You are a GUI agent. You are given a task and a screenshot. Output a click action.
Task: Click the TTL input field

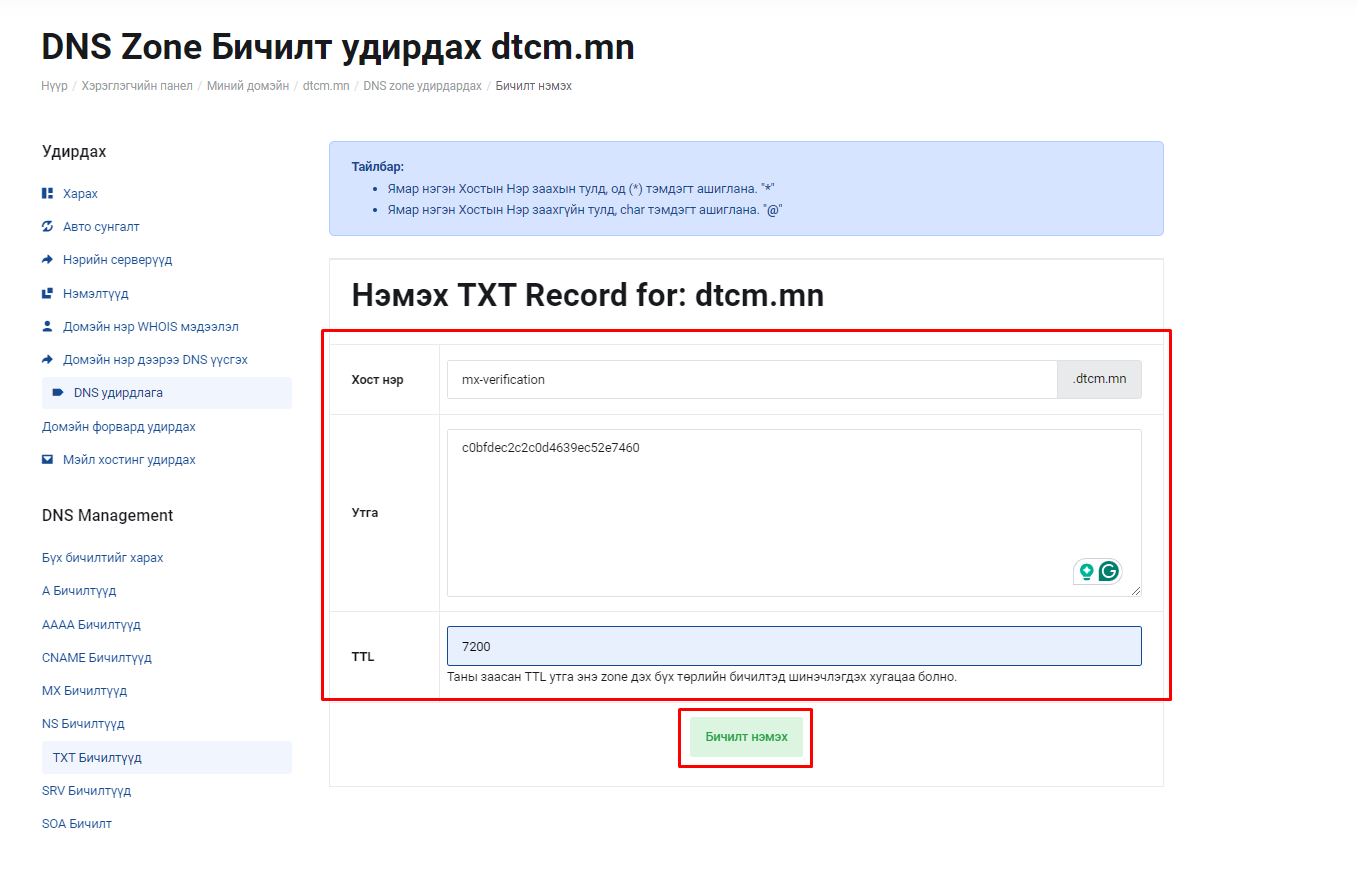(794, 646)
